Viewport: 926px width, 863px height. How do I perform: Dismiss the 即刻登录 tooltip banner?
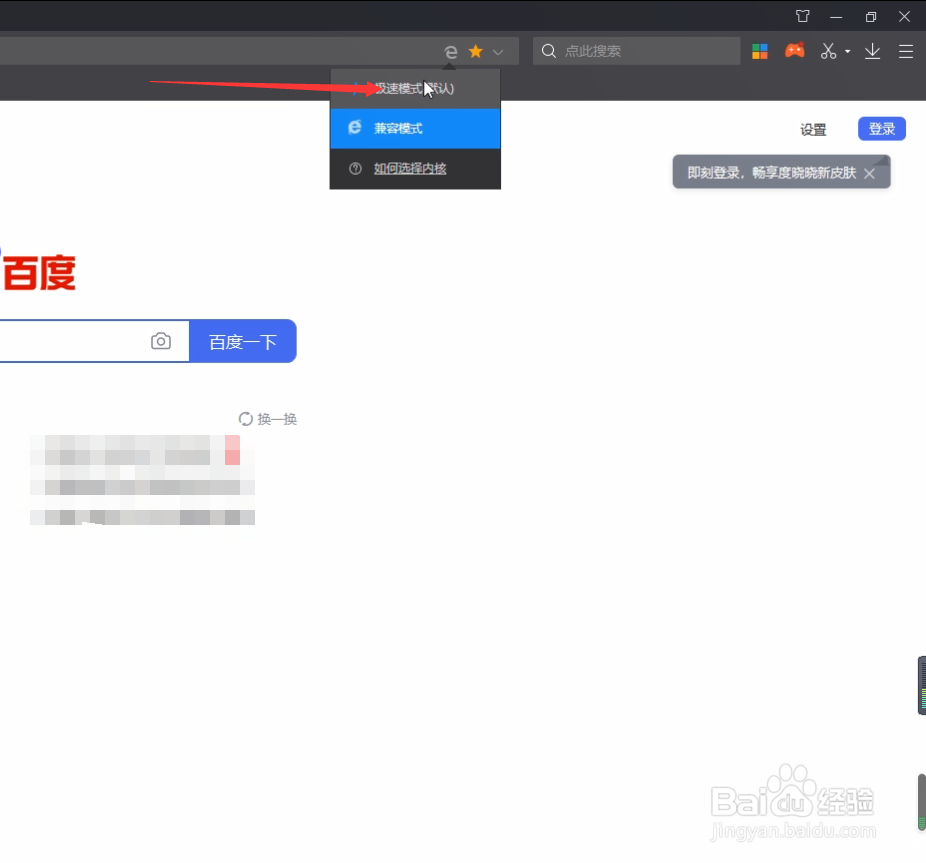point(869,173)
